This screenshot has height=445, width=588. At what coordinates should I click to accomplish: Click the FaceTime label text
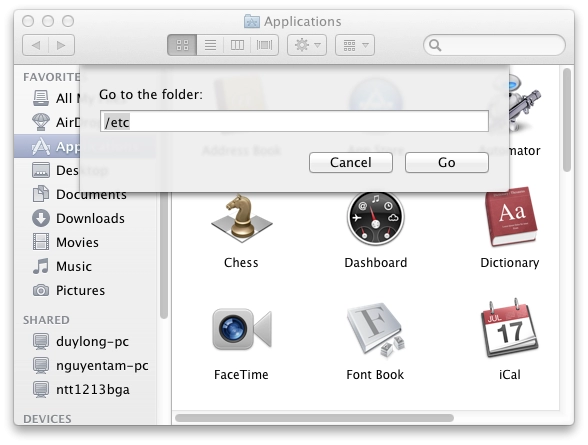pyautogui.click(x=241, y=375)
